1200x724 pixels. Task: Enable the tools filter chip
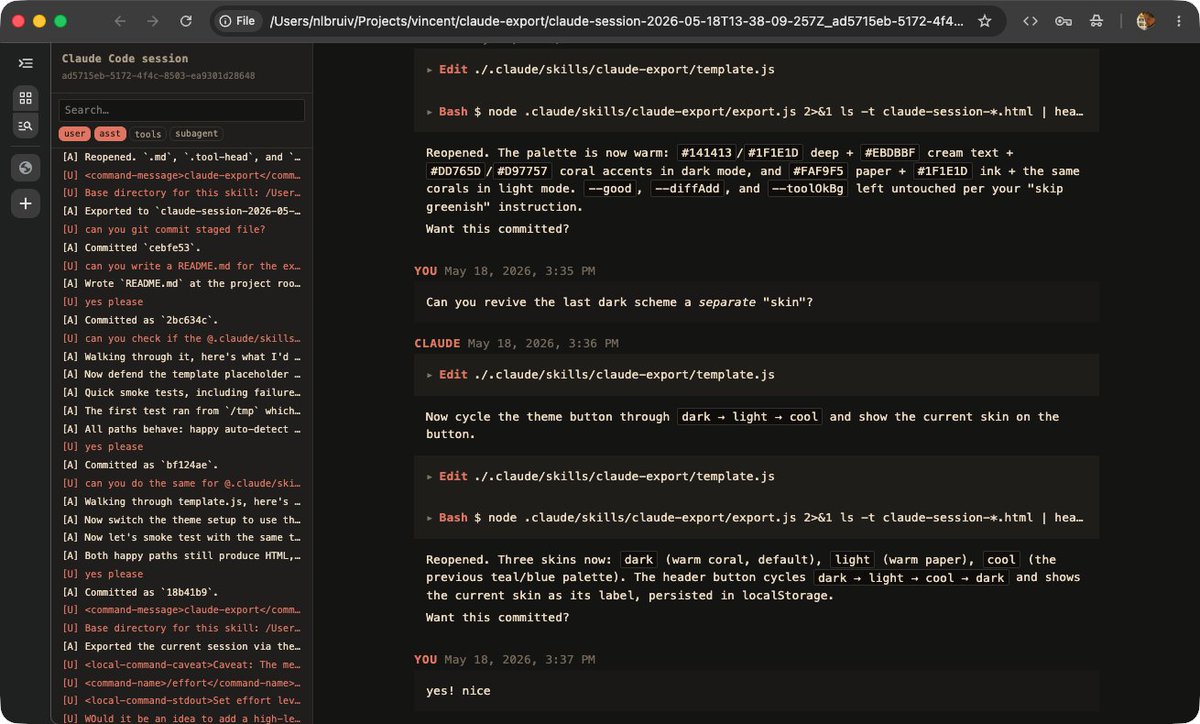[148, 134]
